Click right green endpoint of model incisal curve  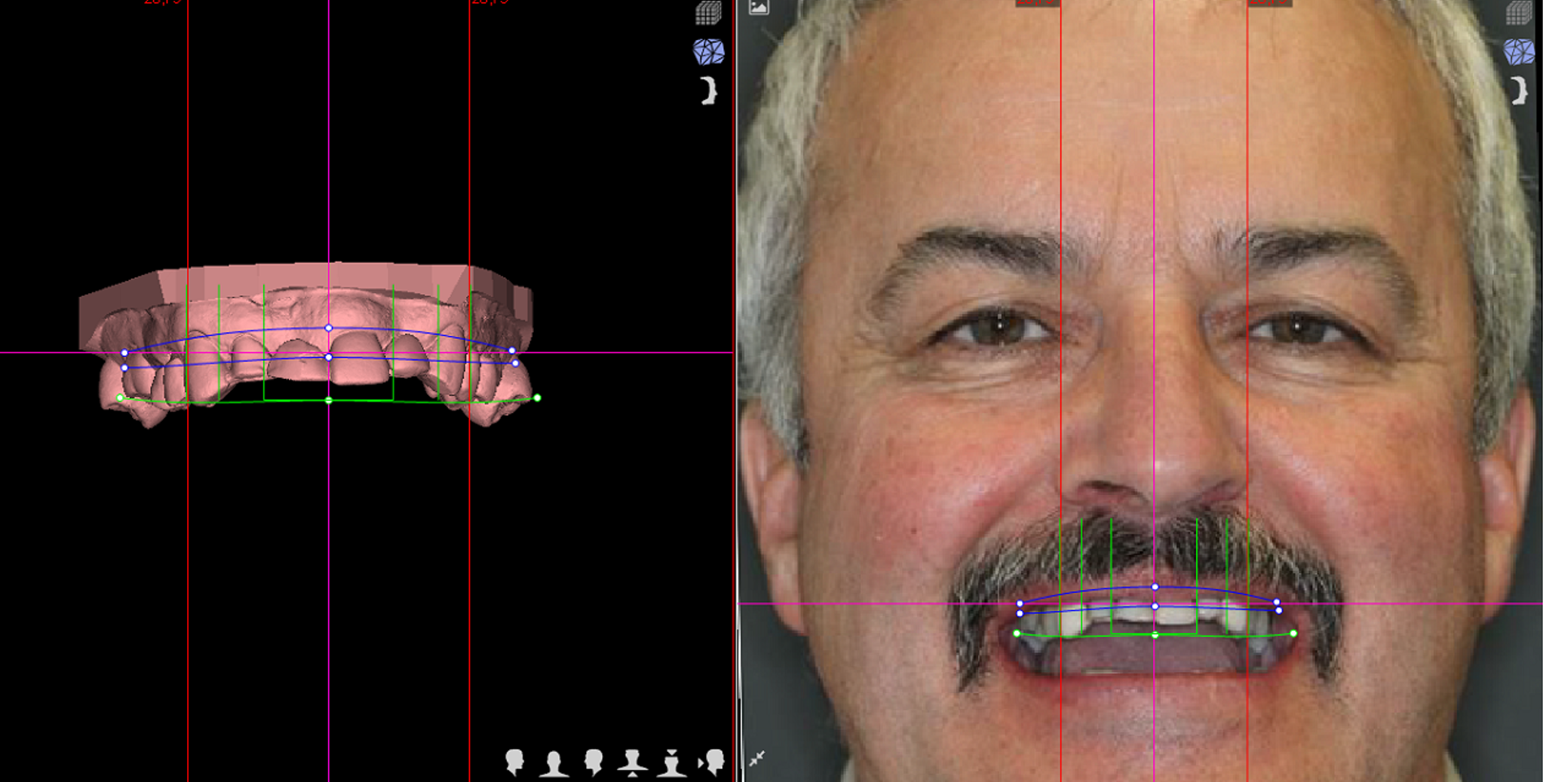(x=537, y=398)
